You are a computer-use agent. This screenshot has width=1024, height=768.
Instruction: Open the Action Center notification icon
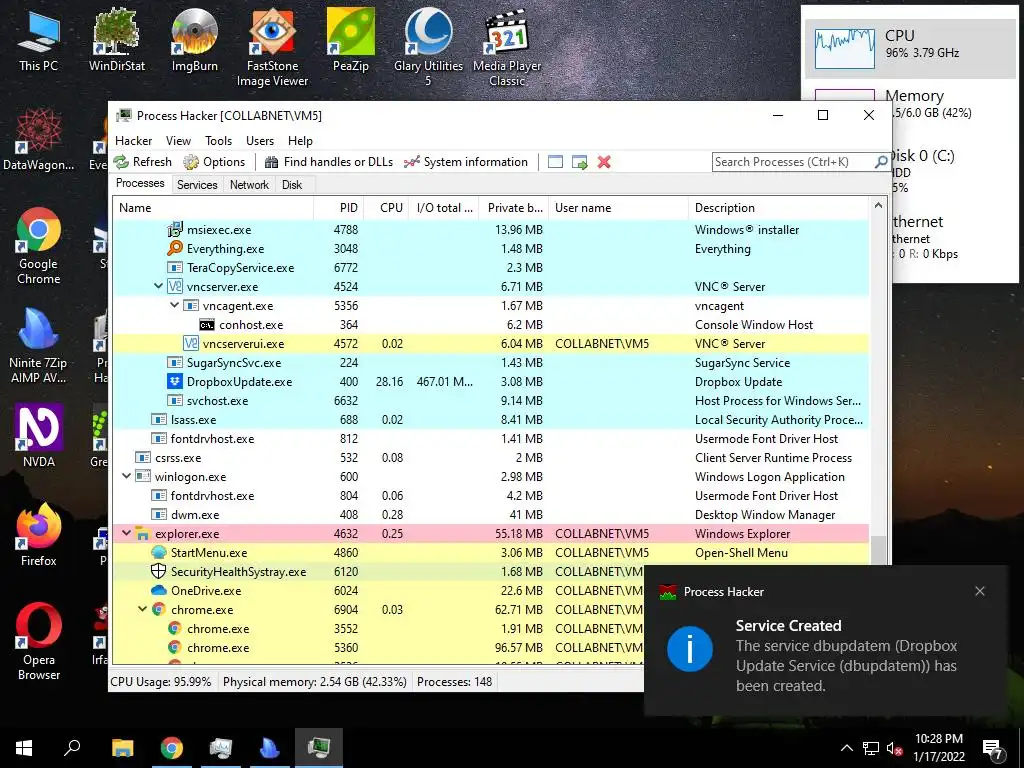pyautogui.click(x=993, y=748)
